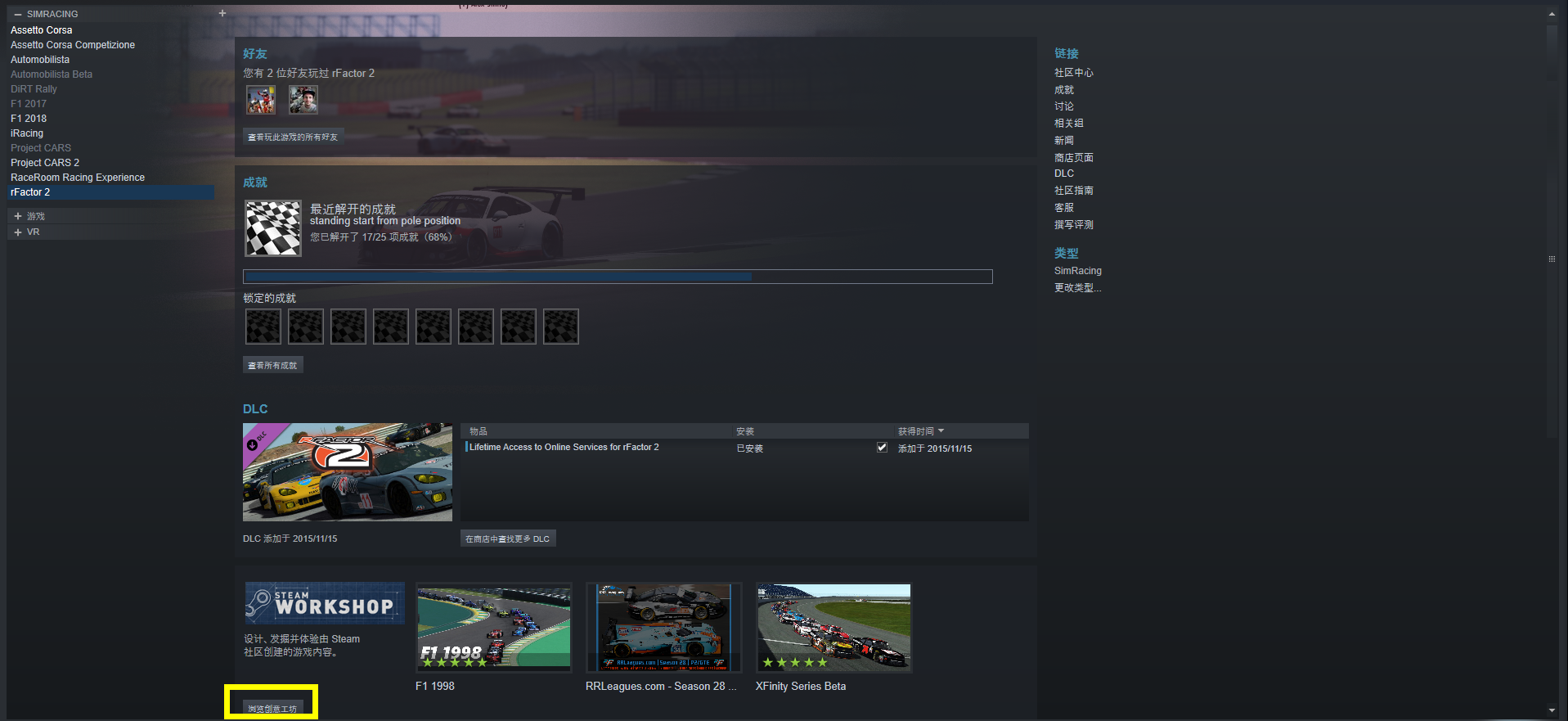Open the 社区指南 link
This screenshot has width=1568, height=721.
(x=1074, y=191)
